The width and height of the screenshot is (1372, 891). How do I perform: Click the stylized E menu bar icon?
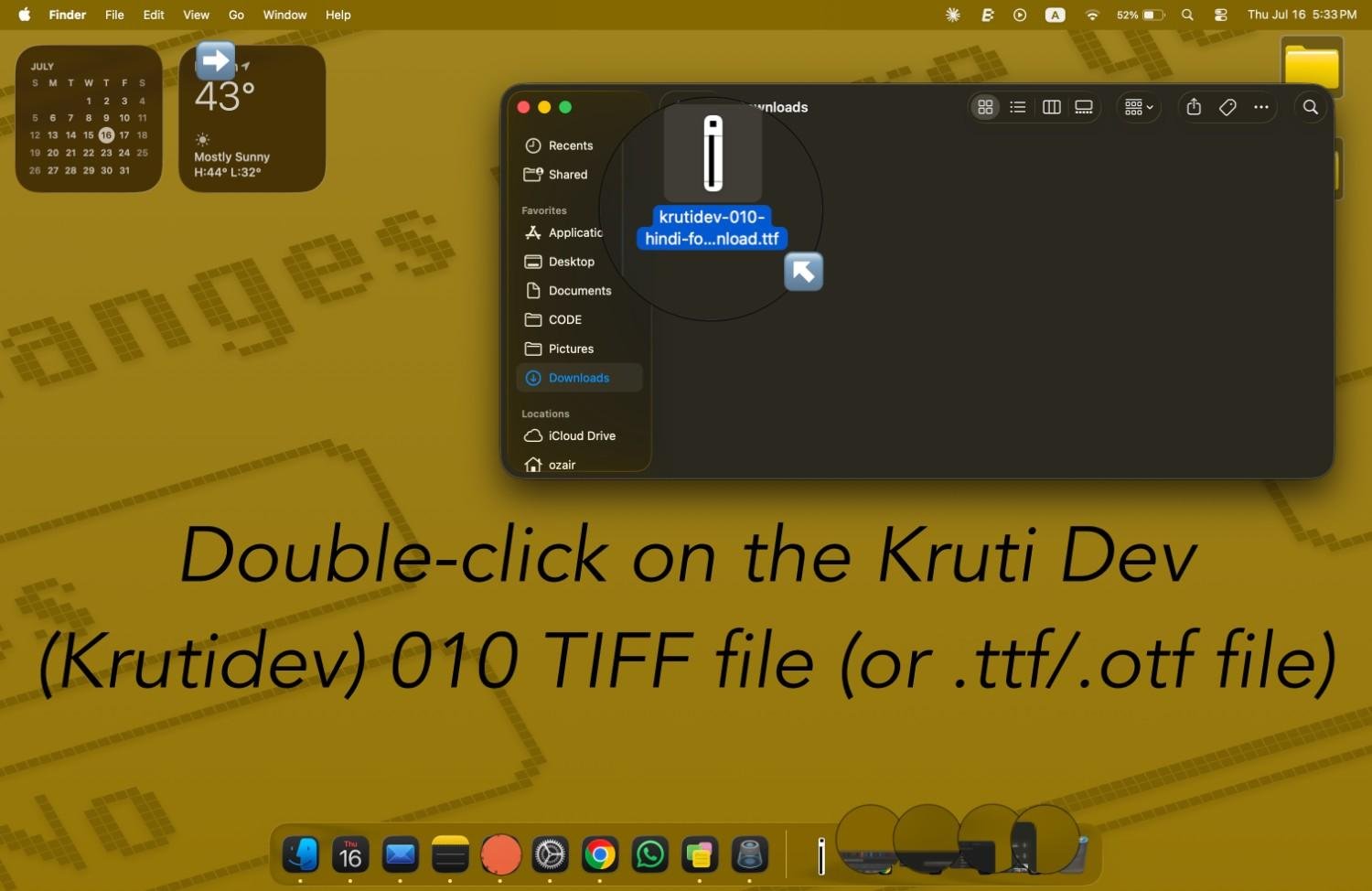[x=987, y=15]
